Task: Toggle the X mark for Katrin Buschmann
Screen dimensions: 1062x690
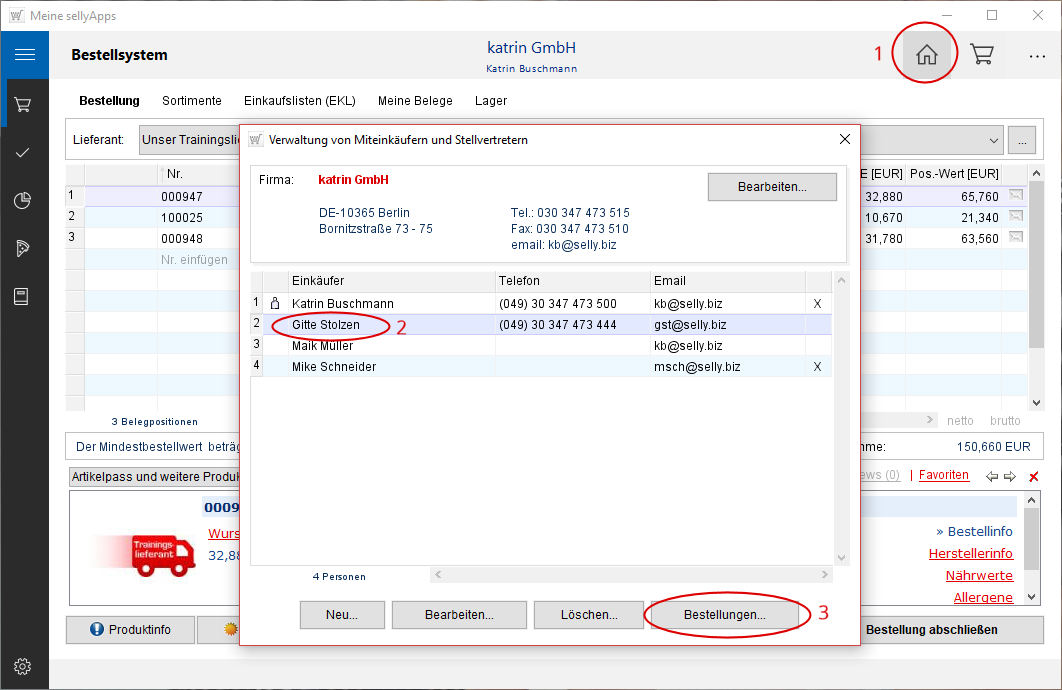Action: click(817, 304)
